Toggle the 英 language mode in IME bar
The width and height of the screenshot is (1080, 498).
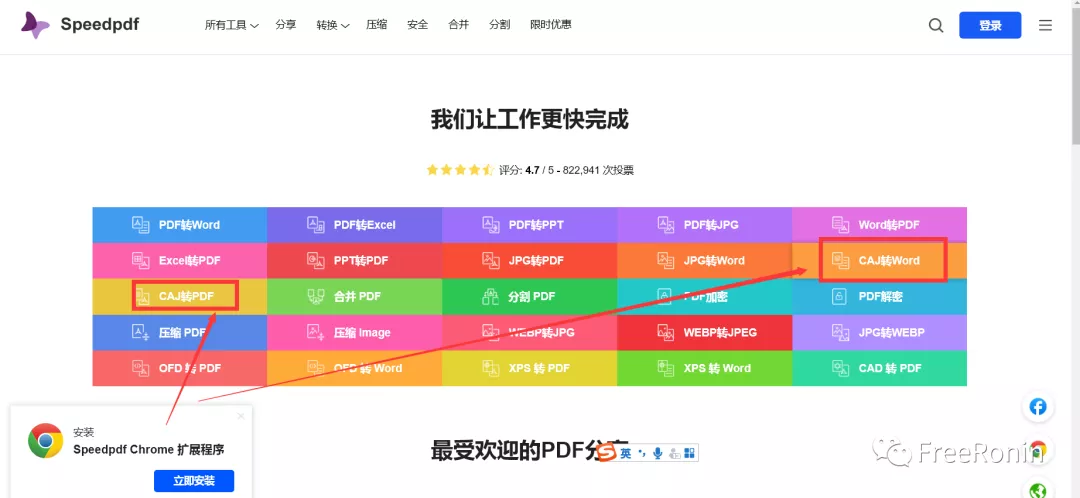pos(625,453)
